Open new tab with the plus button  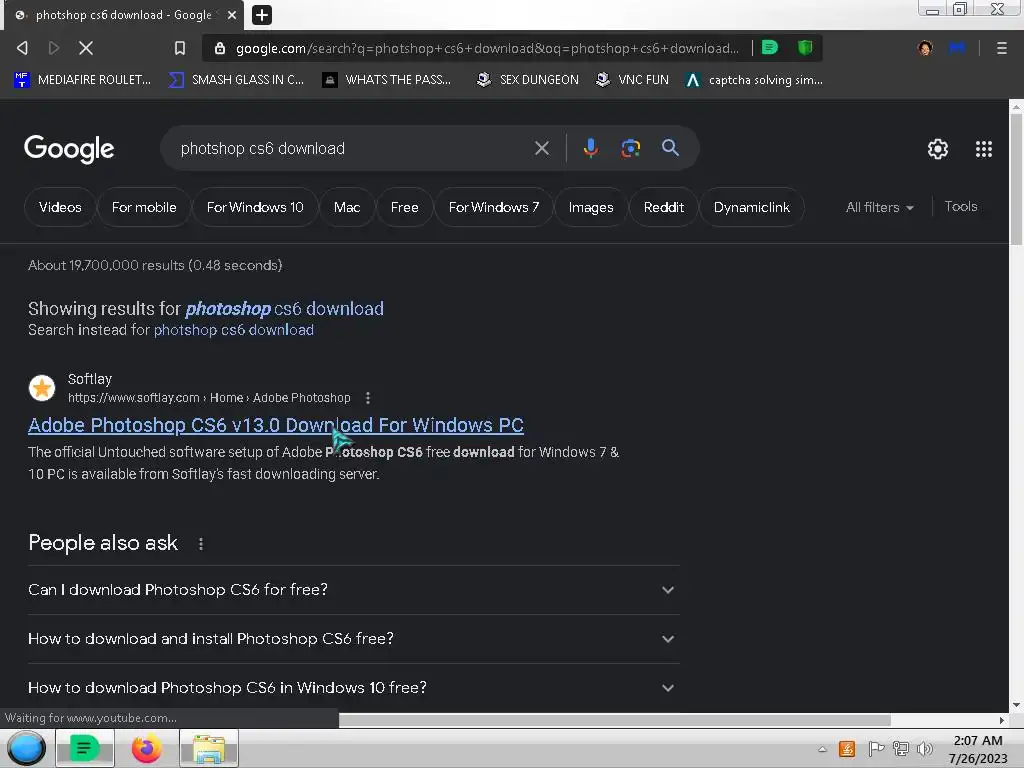261,14
